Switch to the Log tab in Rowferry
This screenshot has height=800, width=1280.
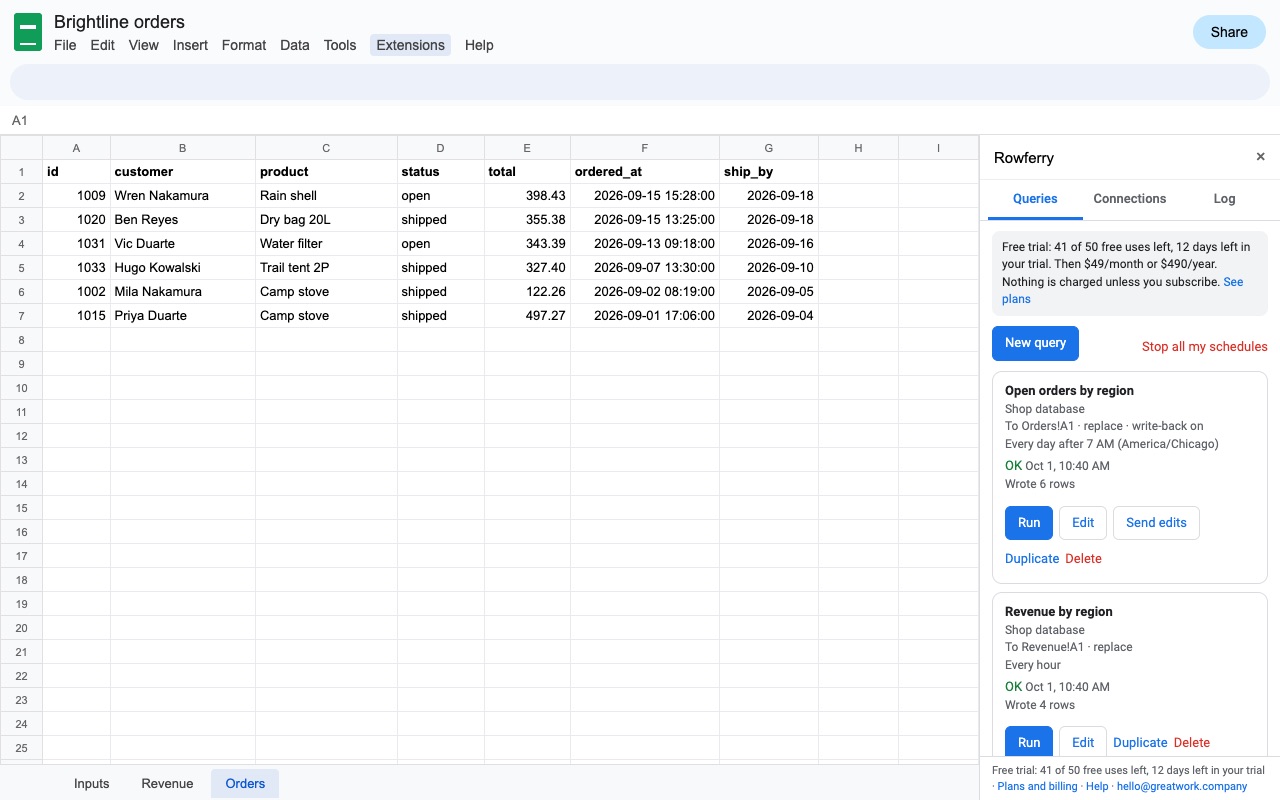tap(1224, 199)
